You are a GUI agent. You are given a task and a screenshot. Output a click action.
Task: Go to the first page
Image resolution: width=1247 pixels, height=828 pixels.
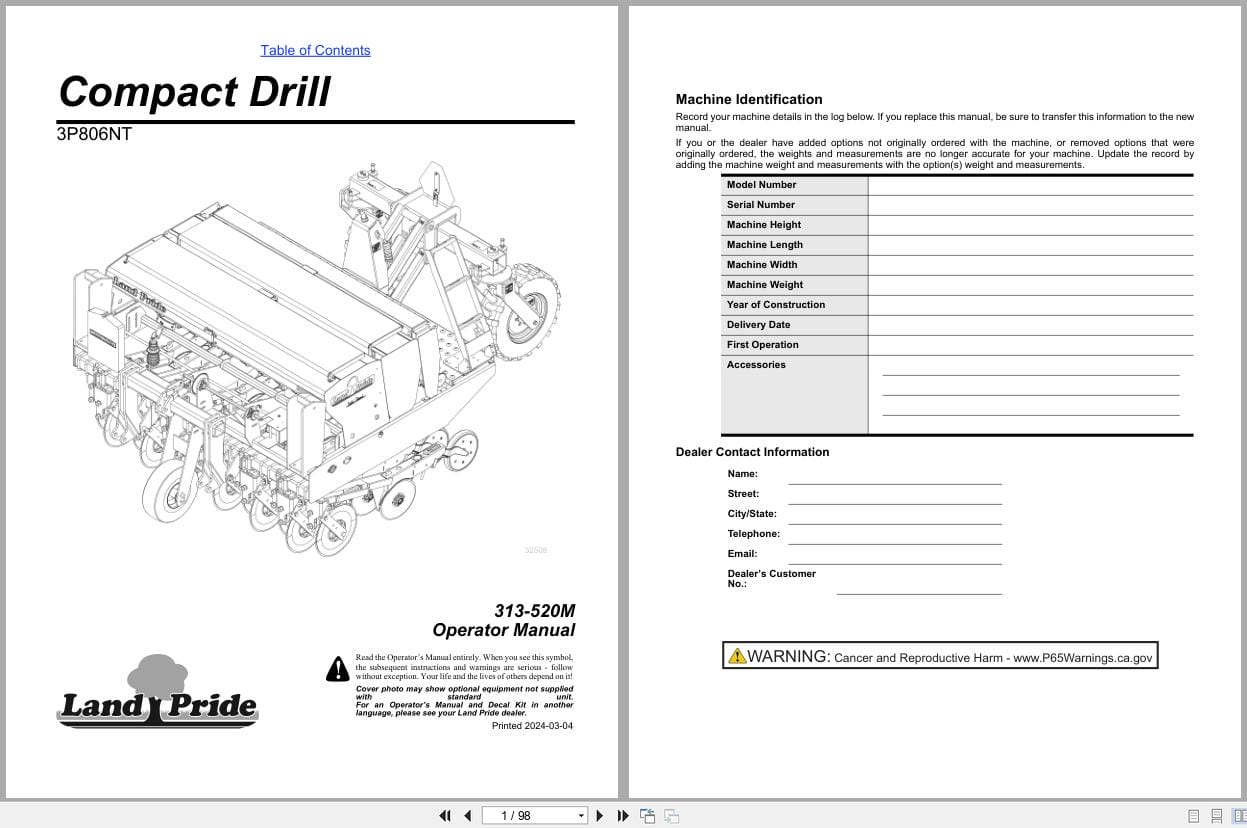[445, 816]
